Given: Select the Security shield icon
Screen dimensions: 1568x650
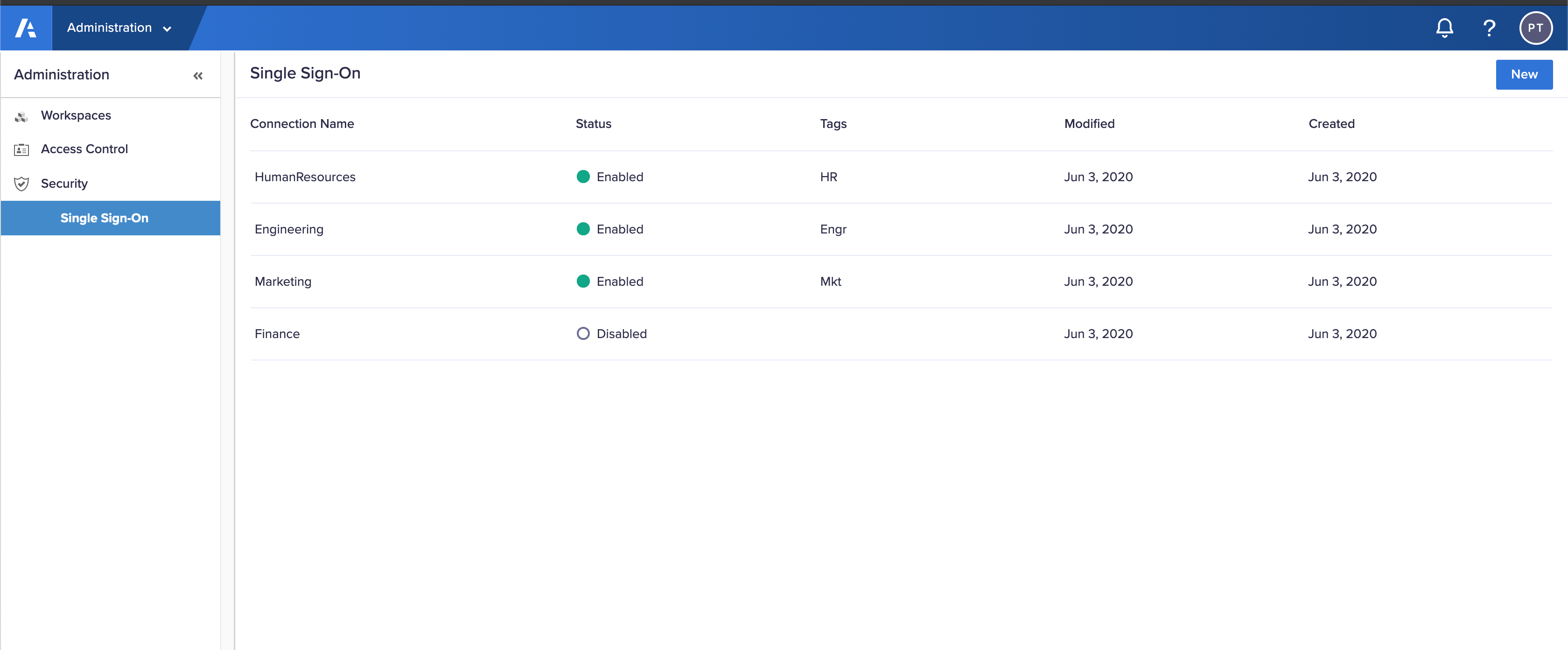Looking at the screenshot, I should pyautogui.click(x=21, y=184).
